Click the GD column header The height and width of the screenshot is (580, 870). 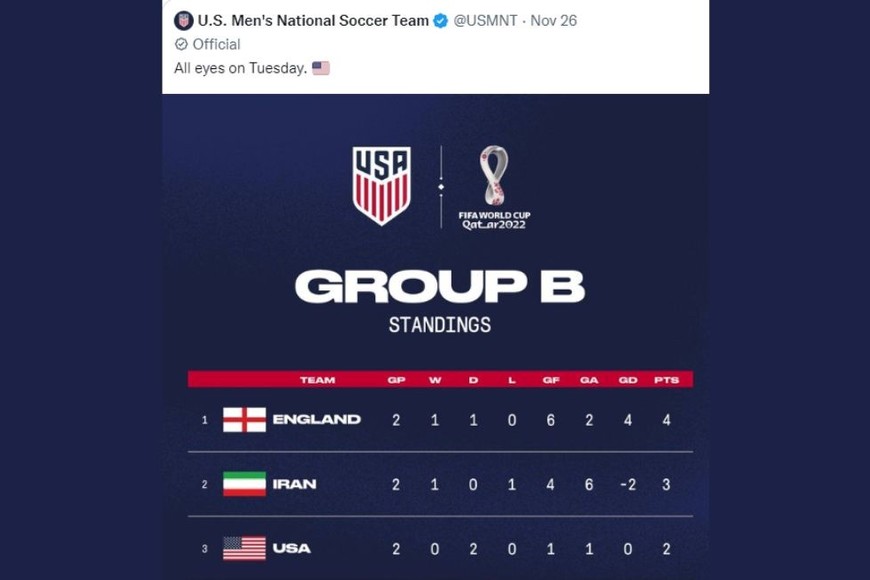coord(627,380)
